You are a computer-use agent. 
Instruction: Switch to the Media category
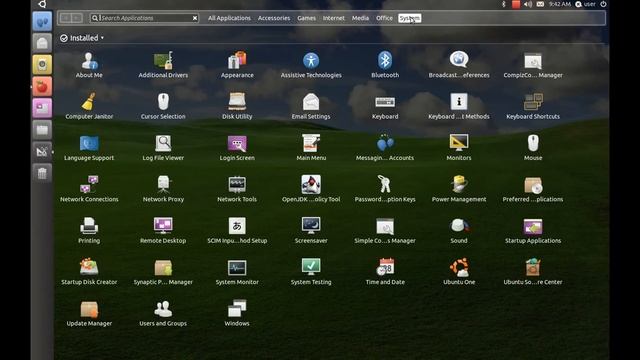pyautogui.click(x=360, y=18)
